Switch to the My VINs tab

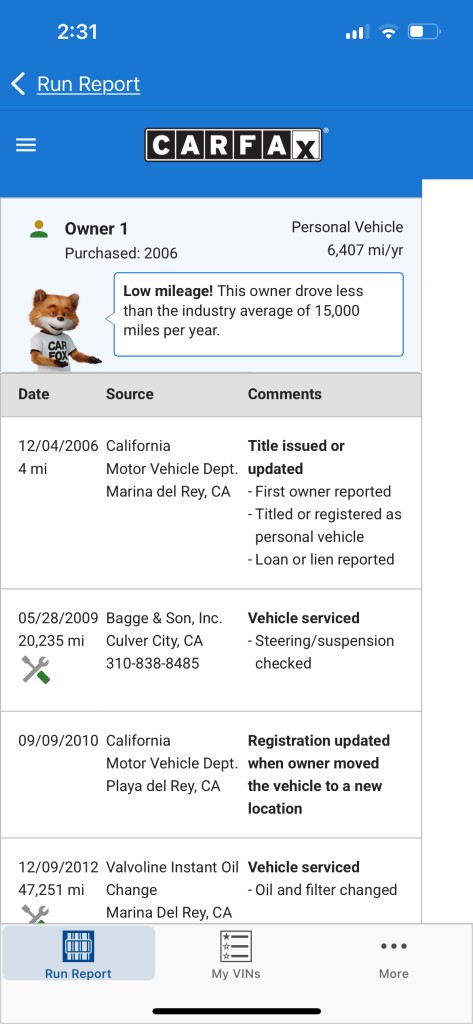[236, 953]
